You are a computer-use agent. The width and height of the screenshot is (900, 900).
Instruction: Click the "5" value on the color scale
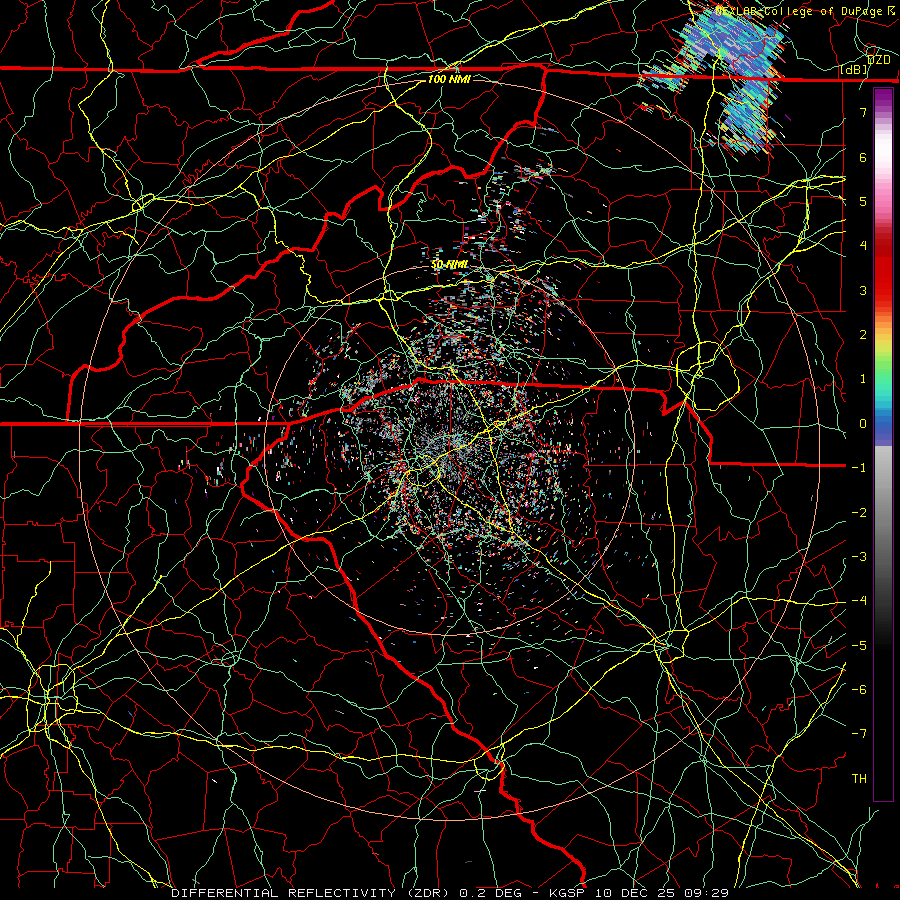[x=863, y=201]
